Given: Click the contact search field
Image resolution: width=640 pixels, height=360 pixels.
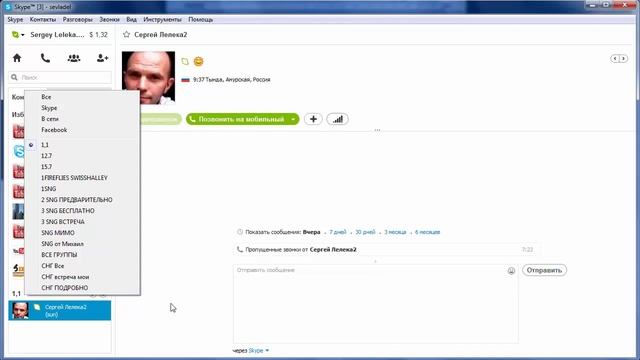Looking at the screenshot, I should 60,77.
